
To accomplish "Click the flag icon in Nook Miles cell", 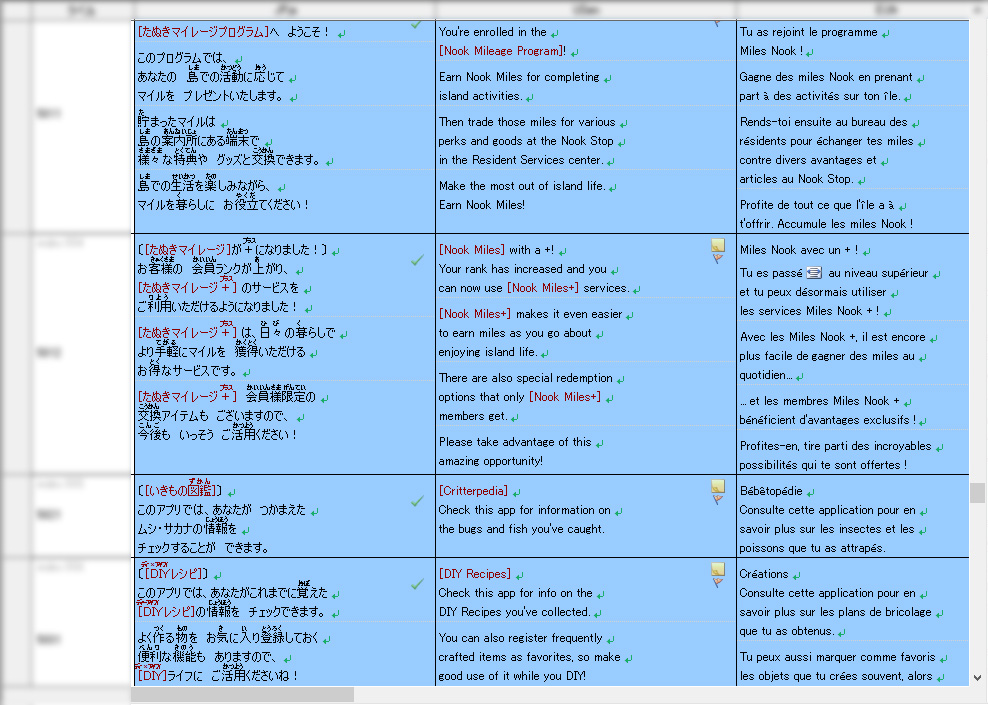I will (x=718, y=259).
